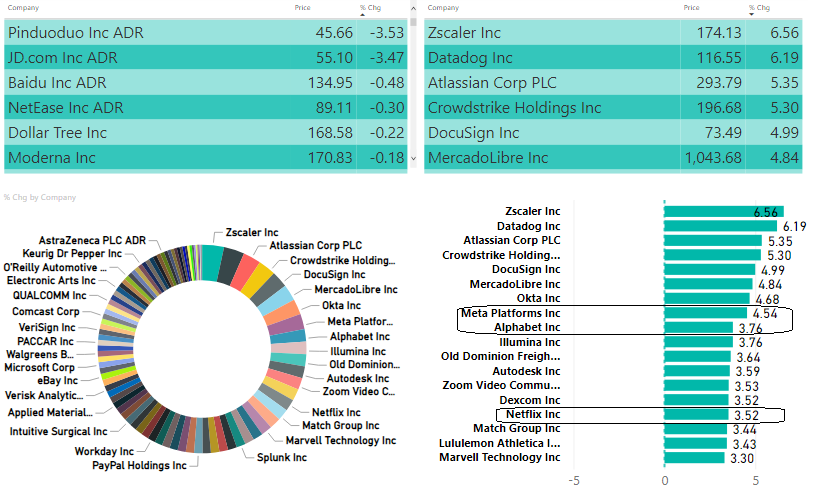821x492 pixels.
Task: Select Moderna Inc company cell
Action: click(52, 158)
